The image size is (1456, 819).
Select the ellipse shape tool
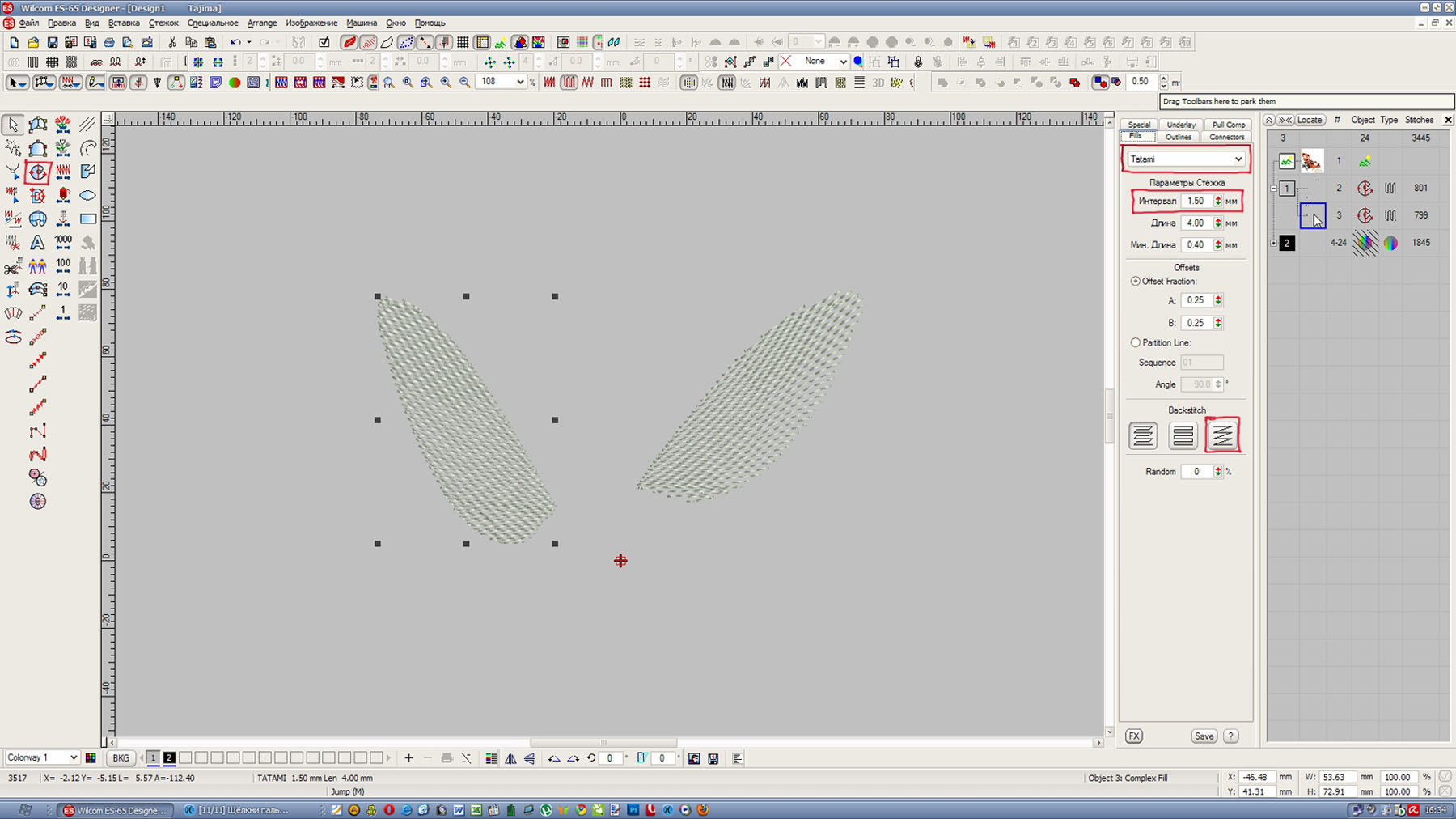pos(88,195)
